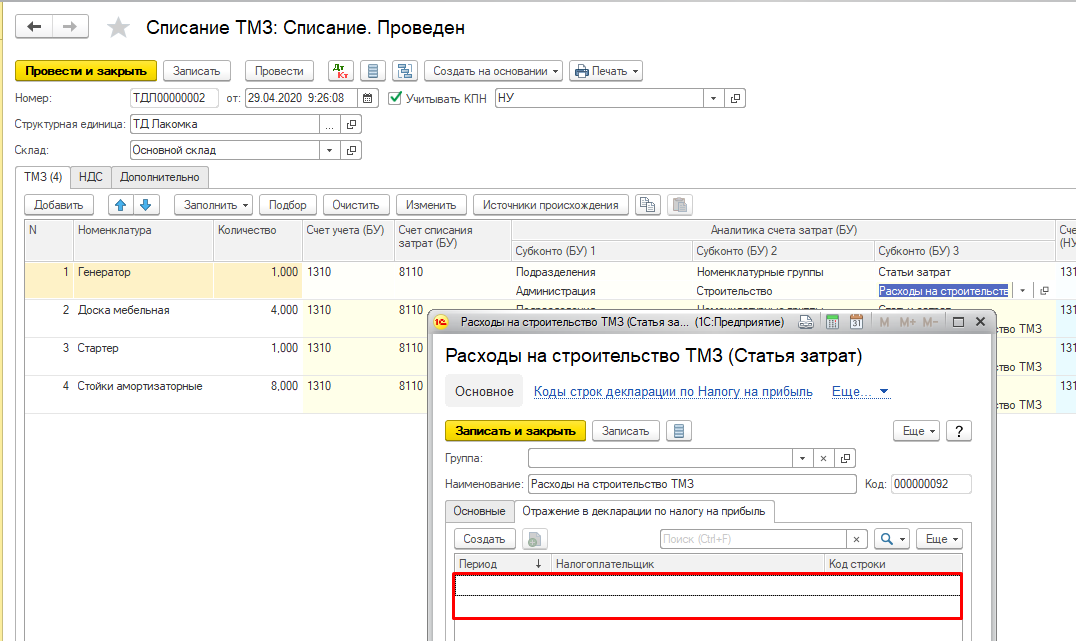
Task: Click the Поиск (Ctrl+F) search field
Action: tap(753, 539)
